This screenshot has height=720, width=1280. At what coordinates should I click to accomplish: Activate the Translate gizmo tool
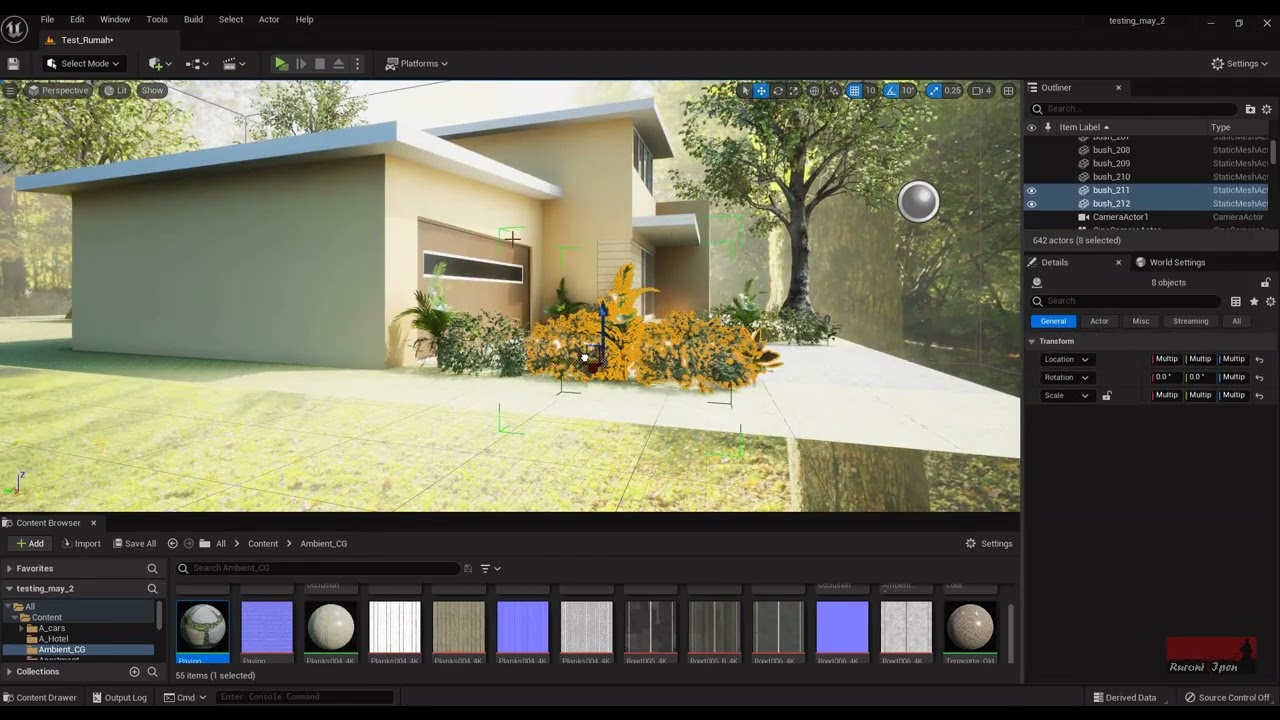point(761,91)
